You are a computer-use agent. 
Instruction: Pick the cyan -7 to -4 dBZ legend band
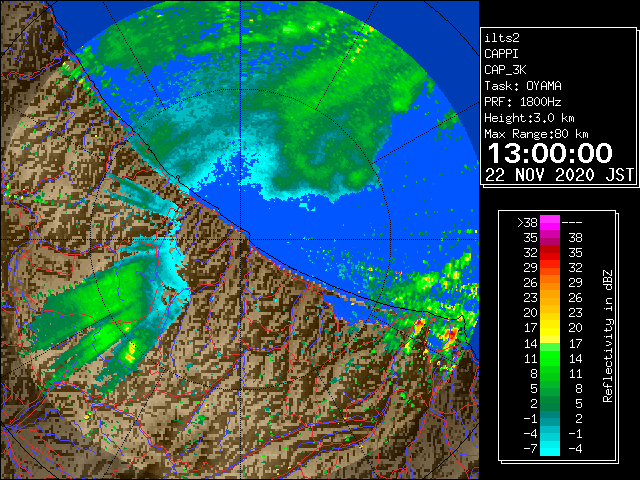550,448
